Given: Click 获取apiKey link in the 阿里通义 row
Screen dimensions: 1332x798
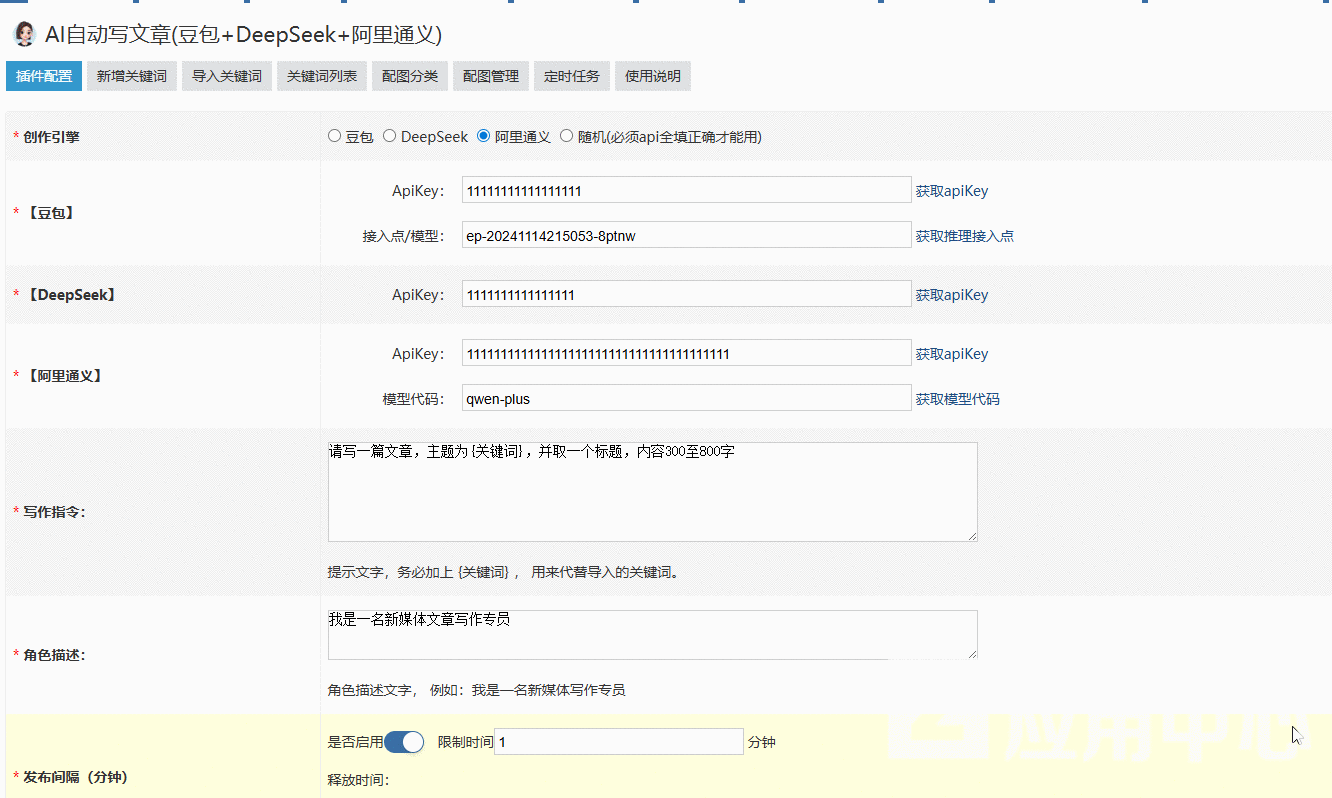Looking at the screenshot, I should [952, 354].
